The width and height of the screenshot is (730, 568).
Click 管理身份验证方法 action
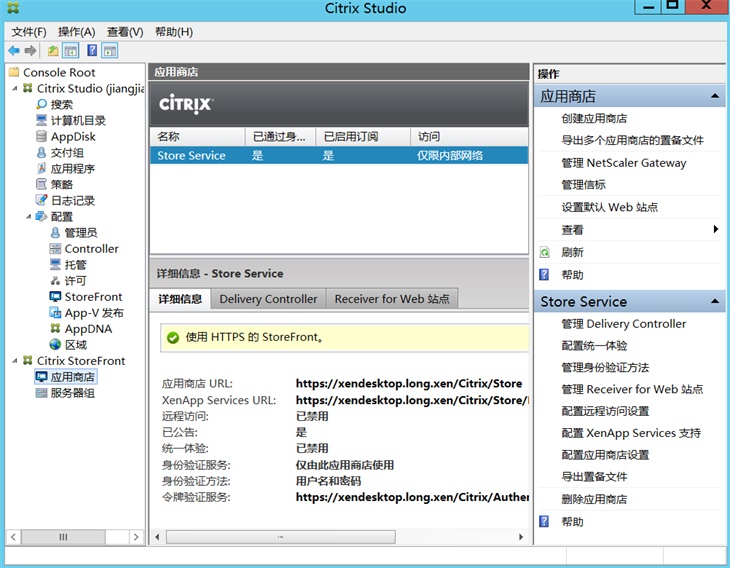pyautogui.click(x=605, y=367)
